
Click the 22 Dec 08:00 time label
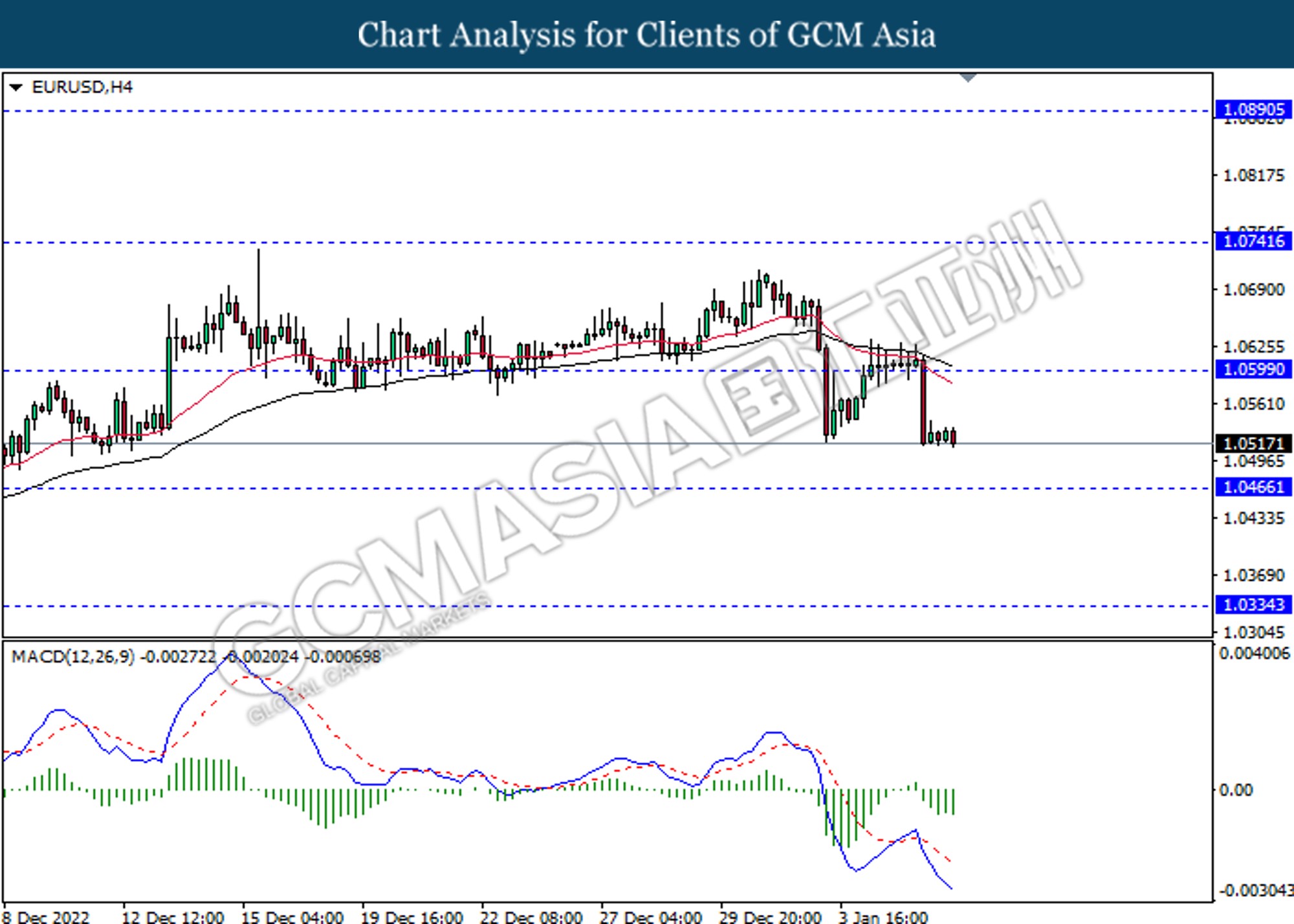532,917
